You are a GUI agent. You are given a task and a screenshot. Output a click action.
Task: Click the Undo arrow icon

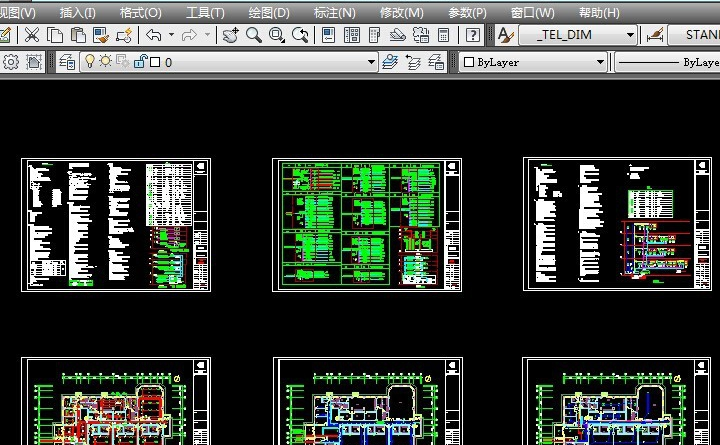pyautogui.click(x=153, y=35)
